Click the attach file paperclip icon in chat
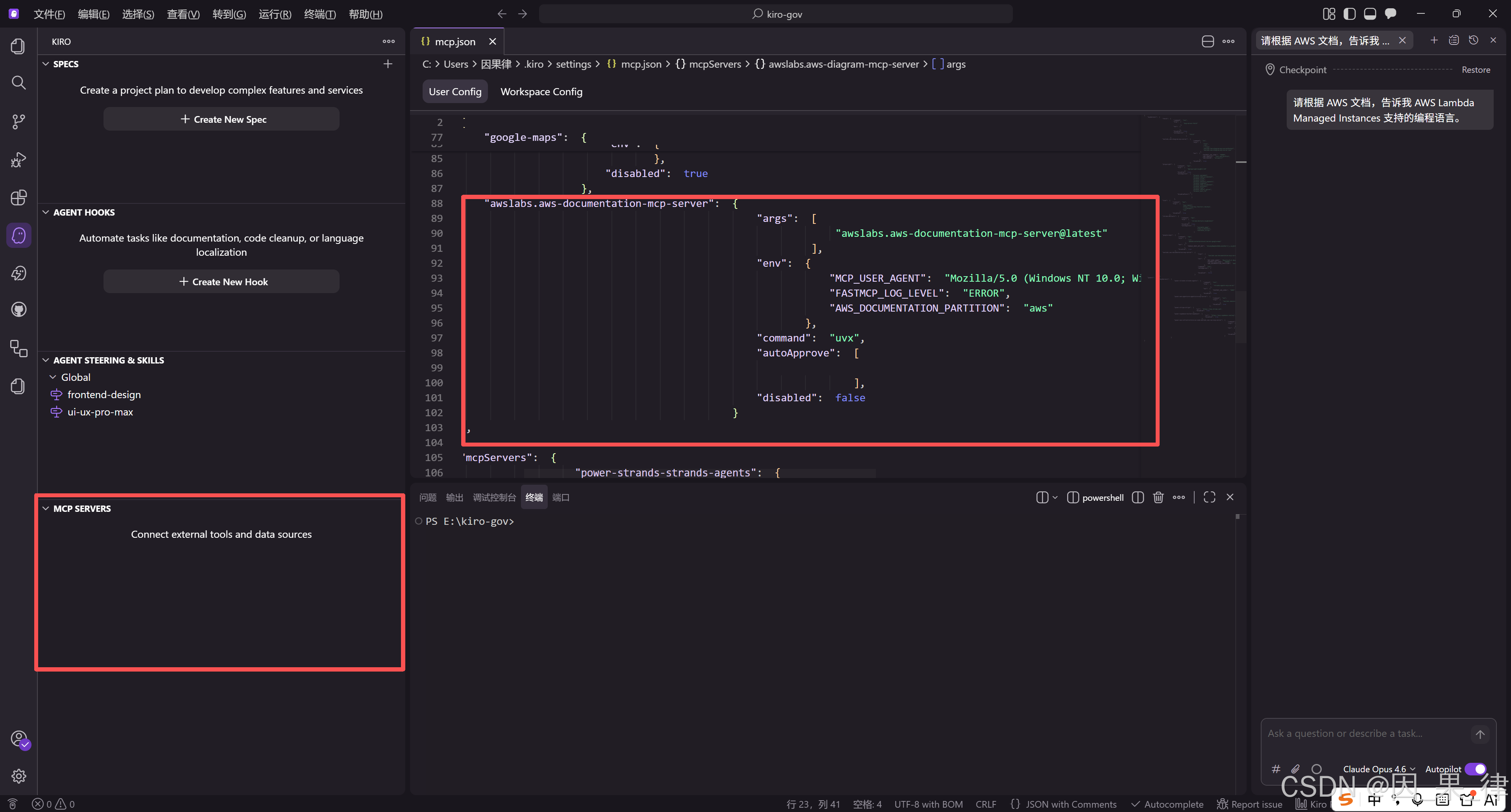1511x812 pixels. 1296,769
